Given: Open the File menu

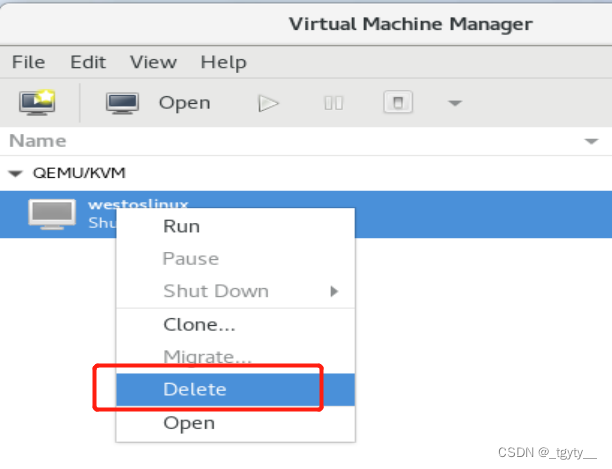Looking at the screenshot, I should click(28, 62).
